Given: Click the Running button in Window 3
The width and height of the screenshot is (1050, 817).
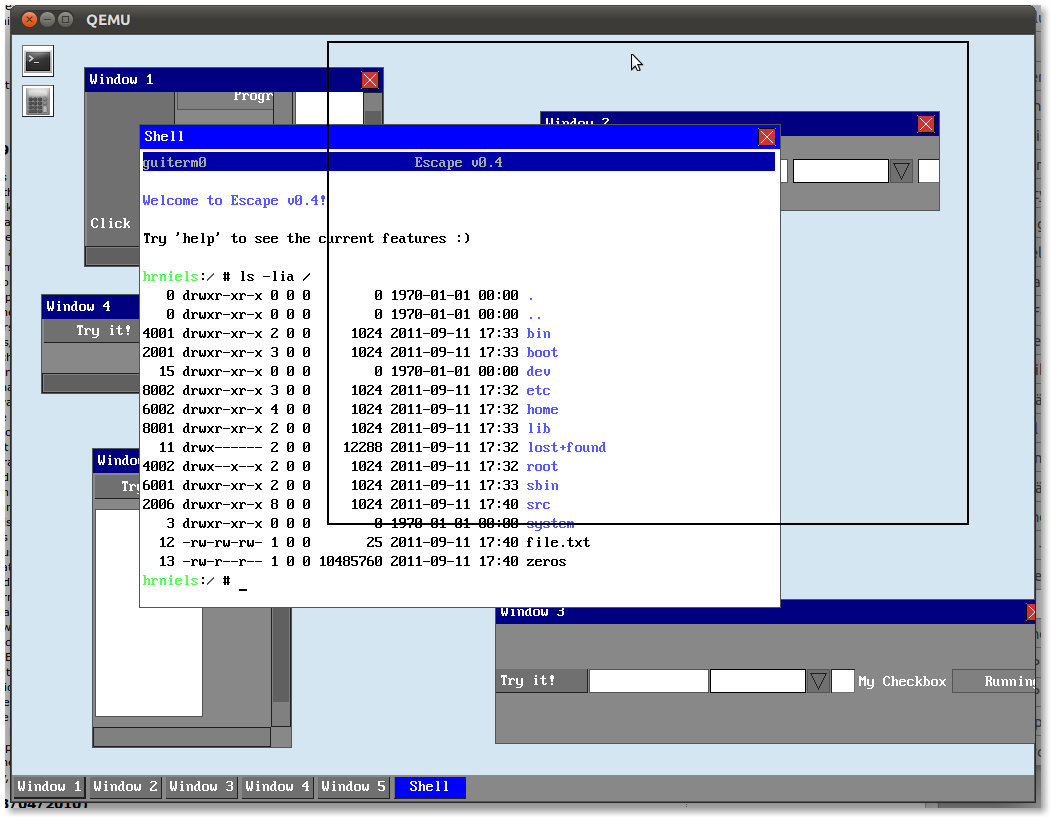Looking at the screenshot, I should [994, 681].
